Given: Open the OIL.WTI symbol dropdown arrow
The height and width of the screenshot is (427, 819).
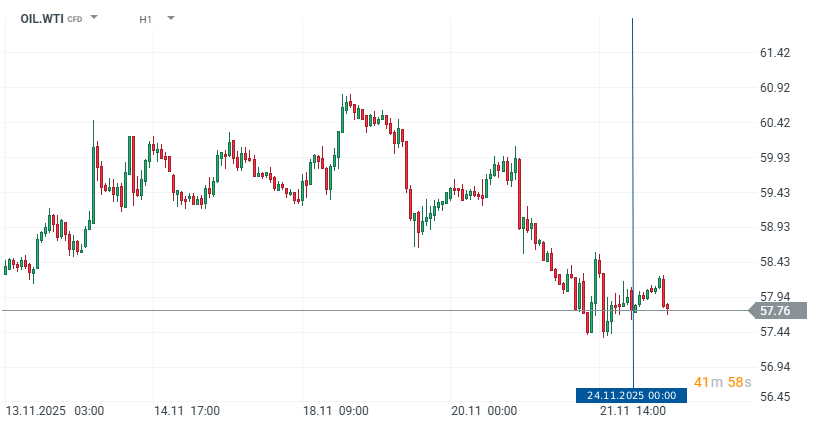Looking at the screenshot, I should pyautogui.click(x=94, y=18).
